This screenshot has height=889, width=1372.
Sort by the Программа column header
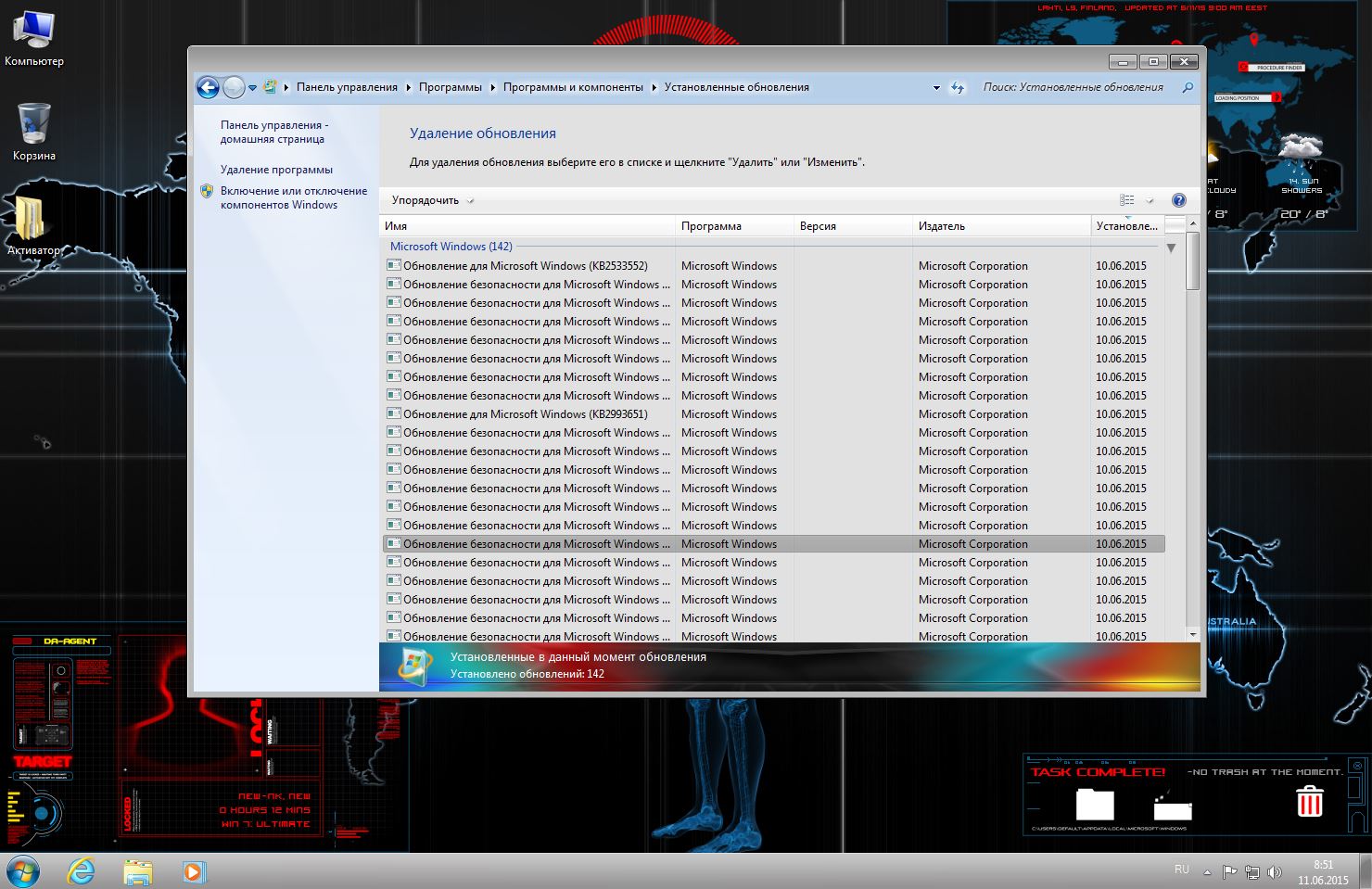(x=734, y=225)
